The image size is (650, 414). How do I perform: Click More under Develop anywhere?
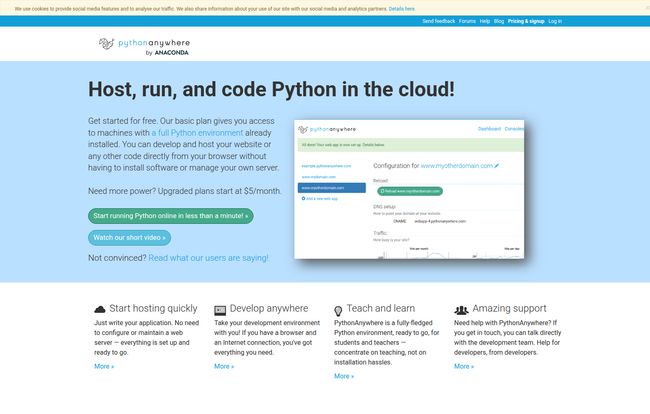(x=224, y=366)
